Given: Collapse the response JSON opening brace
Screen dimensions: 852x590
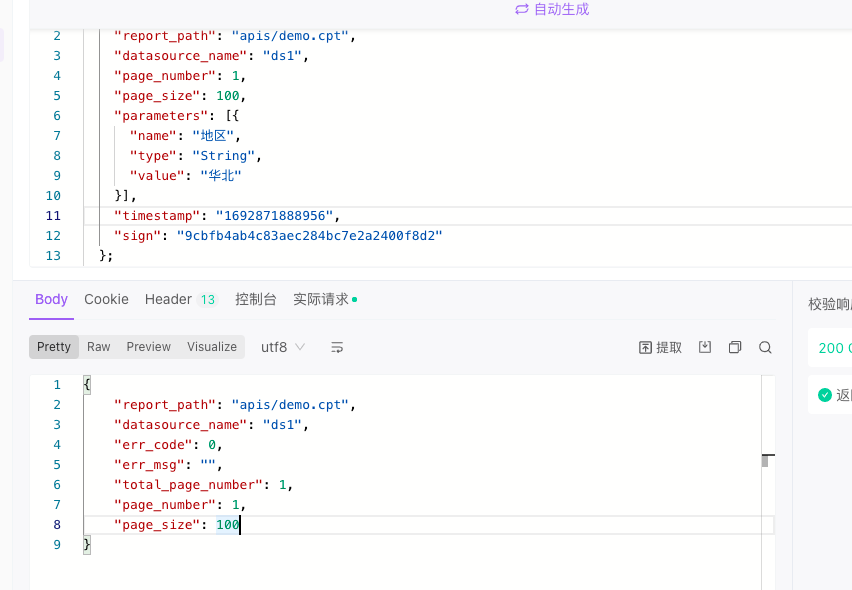Looking at the screenshot, I should (x=87, y=385).
